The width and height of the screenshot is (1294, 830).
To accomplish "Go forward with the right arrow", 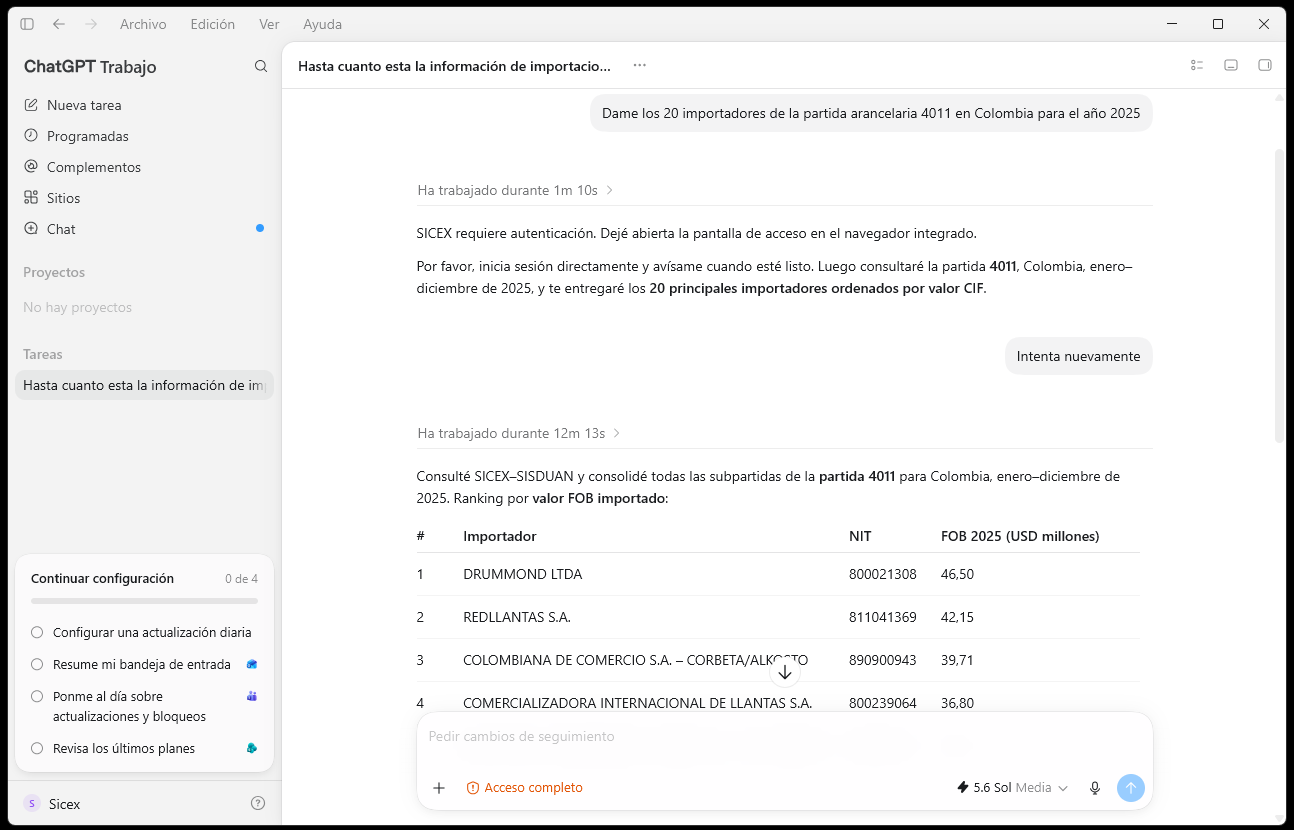I will click(91, 24).
